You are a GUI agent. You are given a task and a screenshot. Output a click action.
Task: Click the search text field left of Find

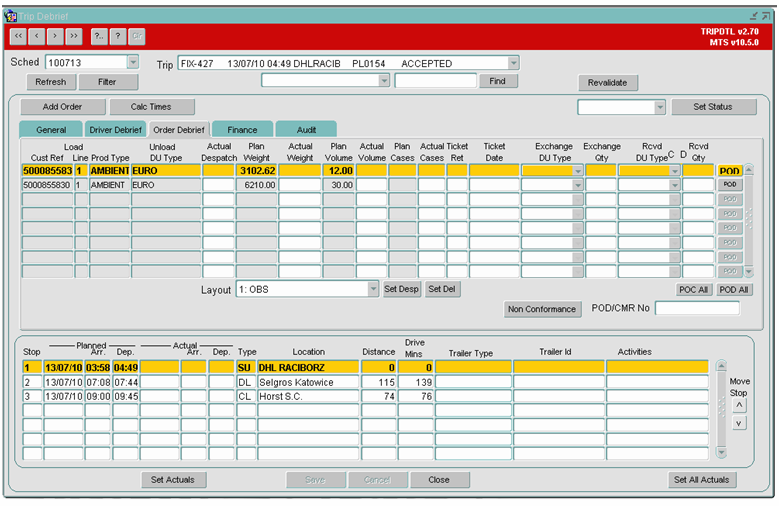(x=436, y=81)
